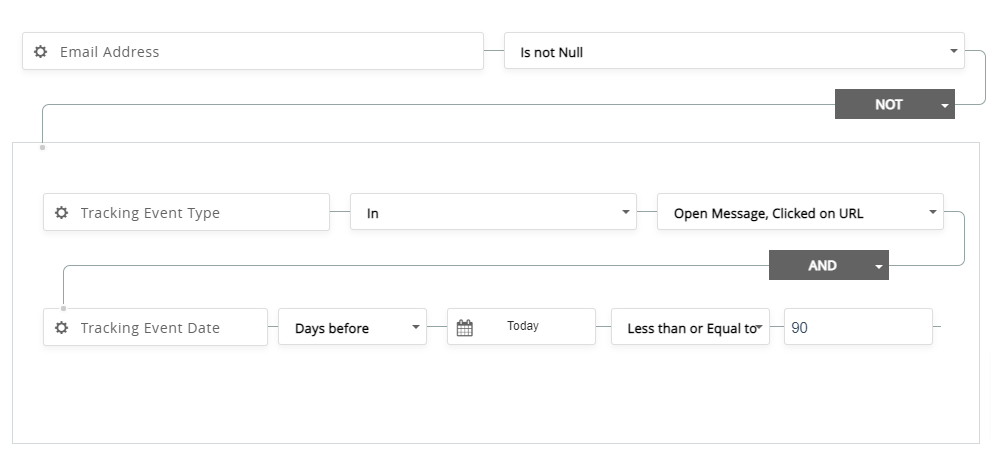This screenshot has height=459, width=991.
Task: Open the calendar icon next to Today
Action: (x=464, y=328)
